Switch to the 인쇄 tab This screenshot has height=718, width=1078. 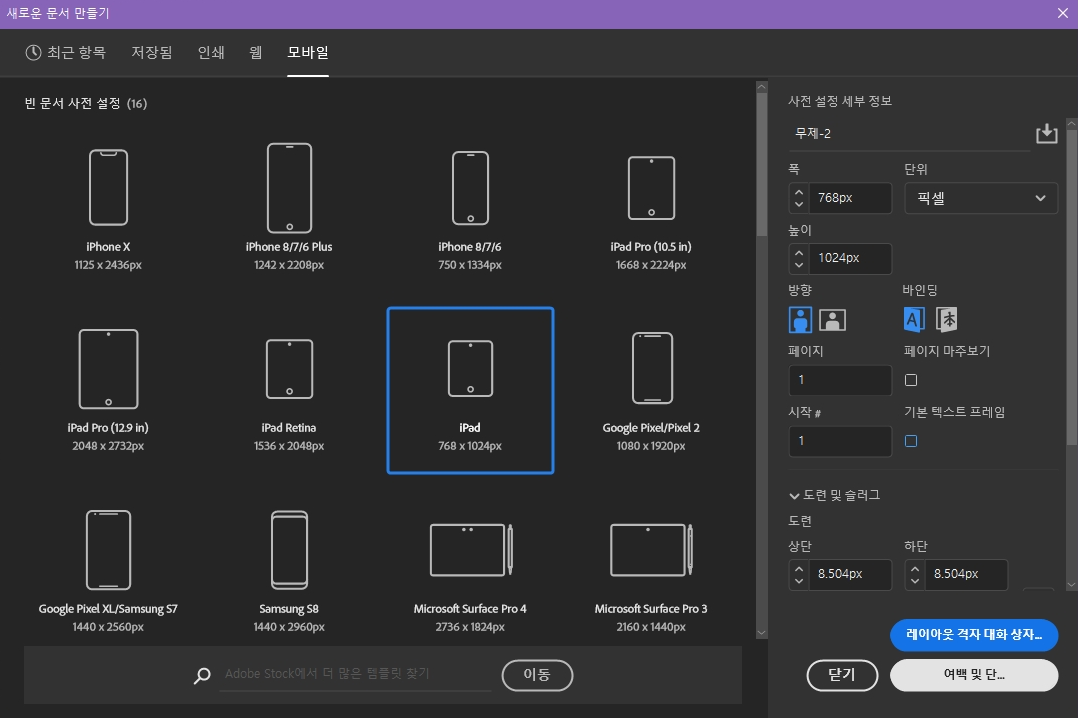(211, 52)
